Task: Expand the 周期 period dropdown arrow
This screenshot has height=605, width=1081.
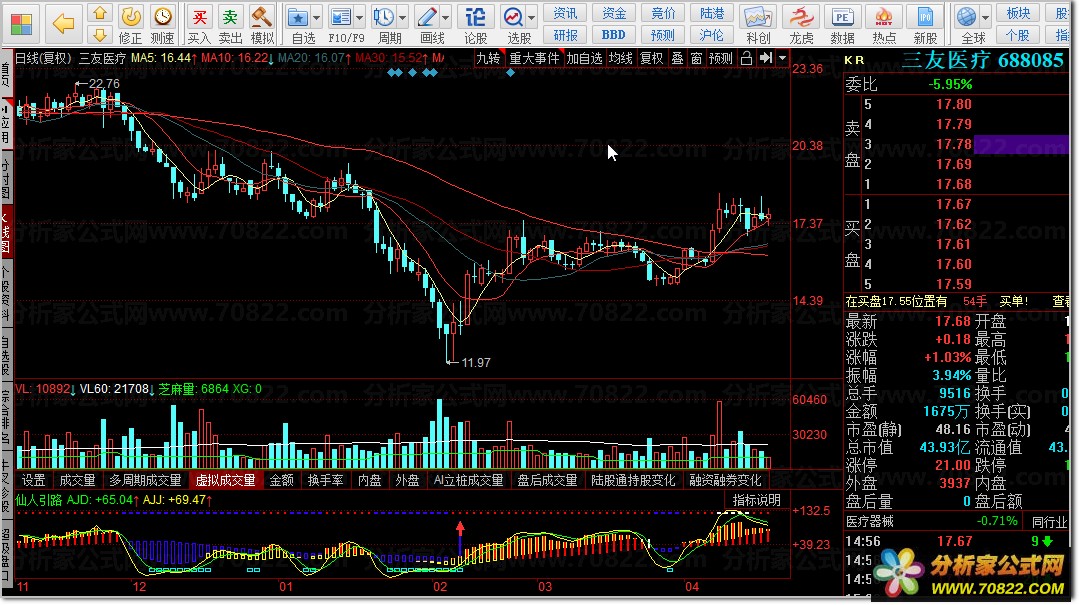Action: 403,18
